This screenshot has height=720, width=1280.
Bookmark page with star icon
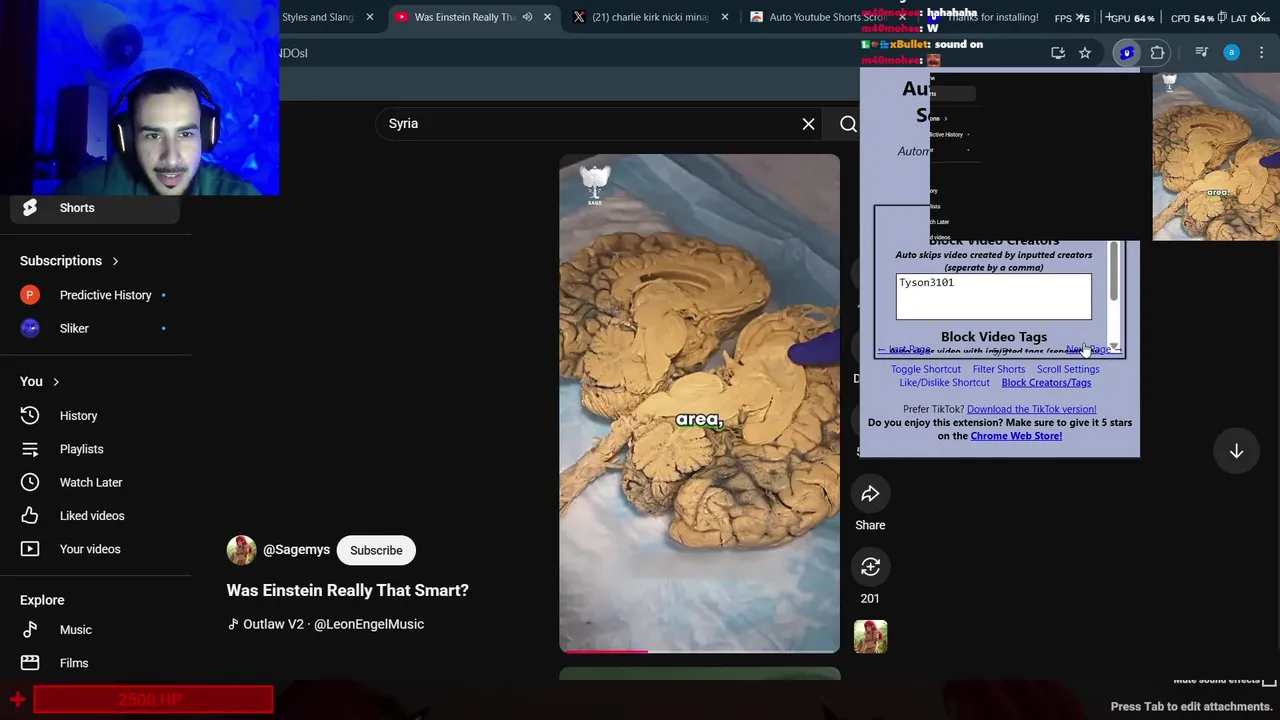coord(1085,53)
